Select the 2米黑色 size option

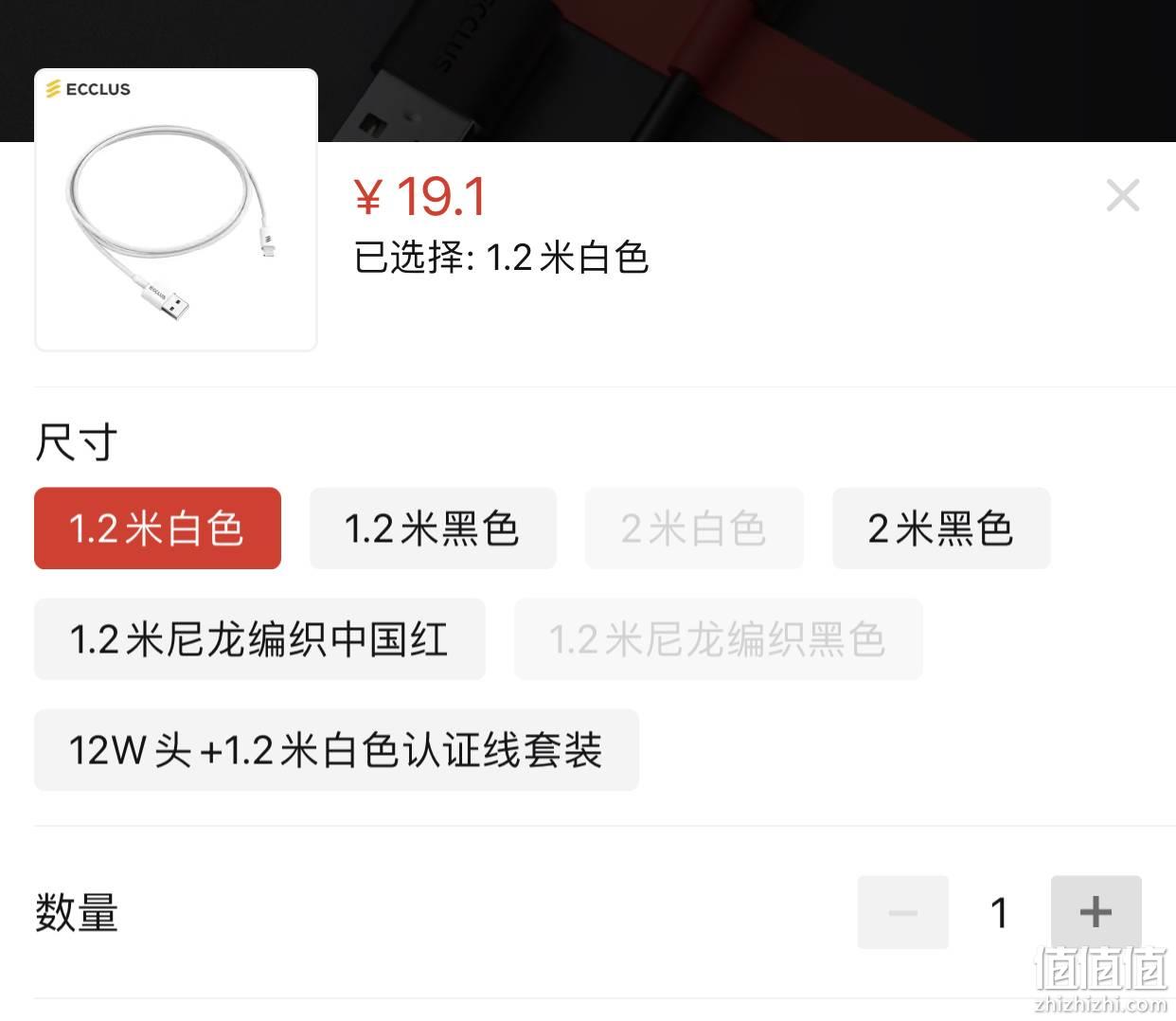click(941, 528)
